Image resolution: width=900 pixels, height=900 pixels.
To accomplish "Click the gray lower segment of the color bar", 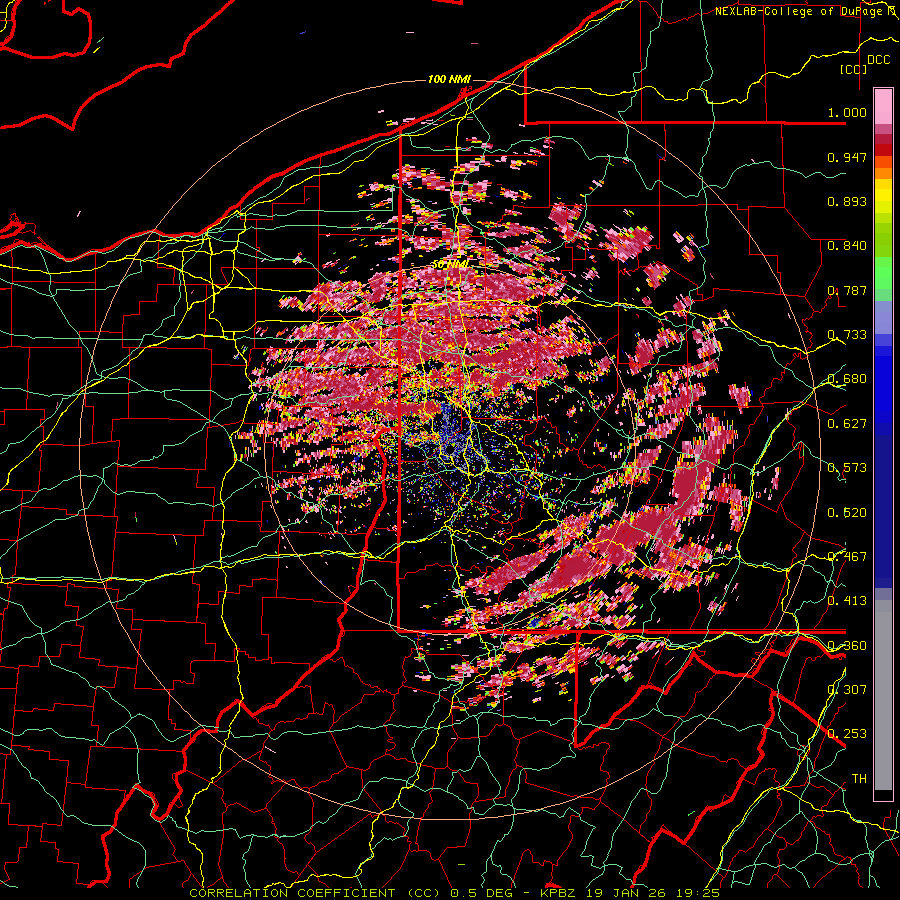I will coord(883,697).
